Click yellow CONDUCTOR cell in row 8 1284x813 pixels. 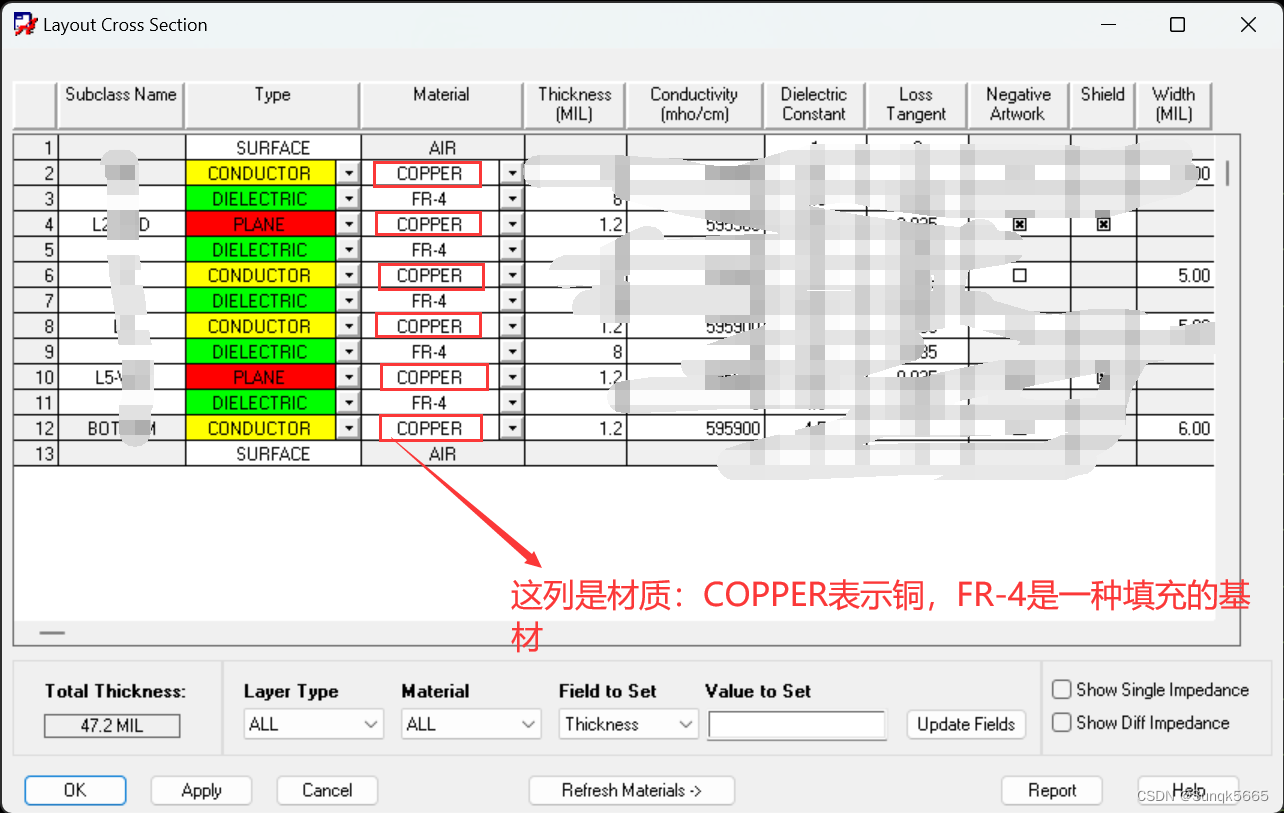[262, 326]
